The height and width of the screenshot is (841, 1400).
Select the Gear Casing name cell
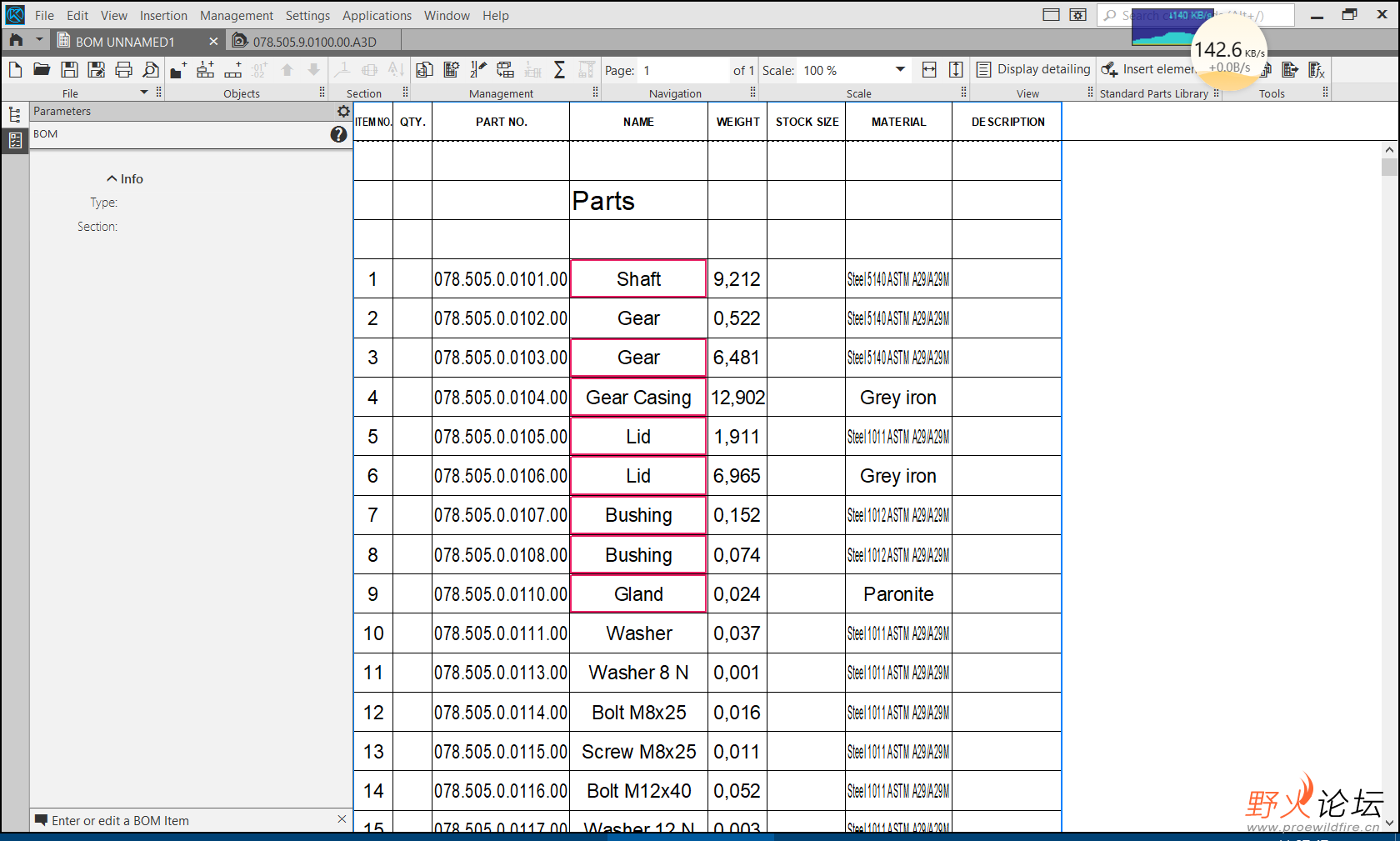[638, 397]
